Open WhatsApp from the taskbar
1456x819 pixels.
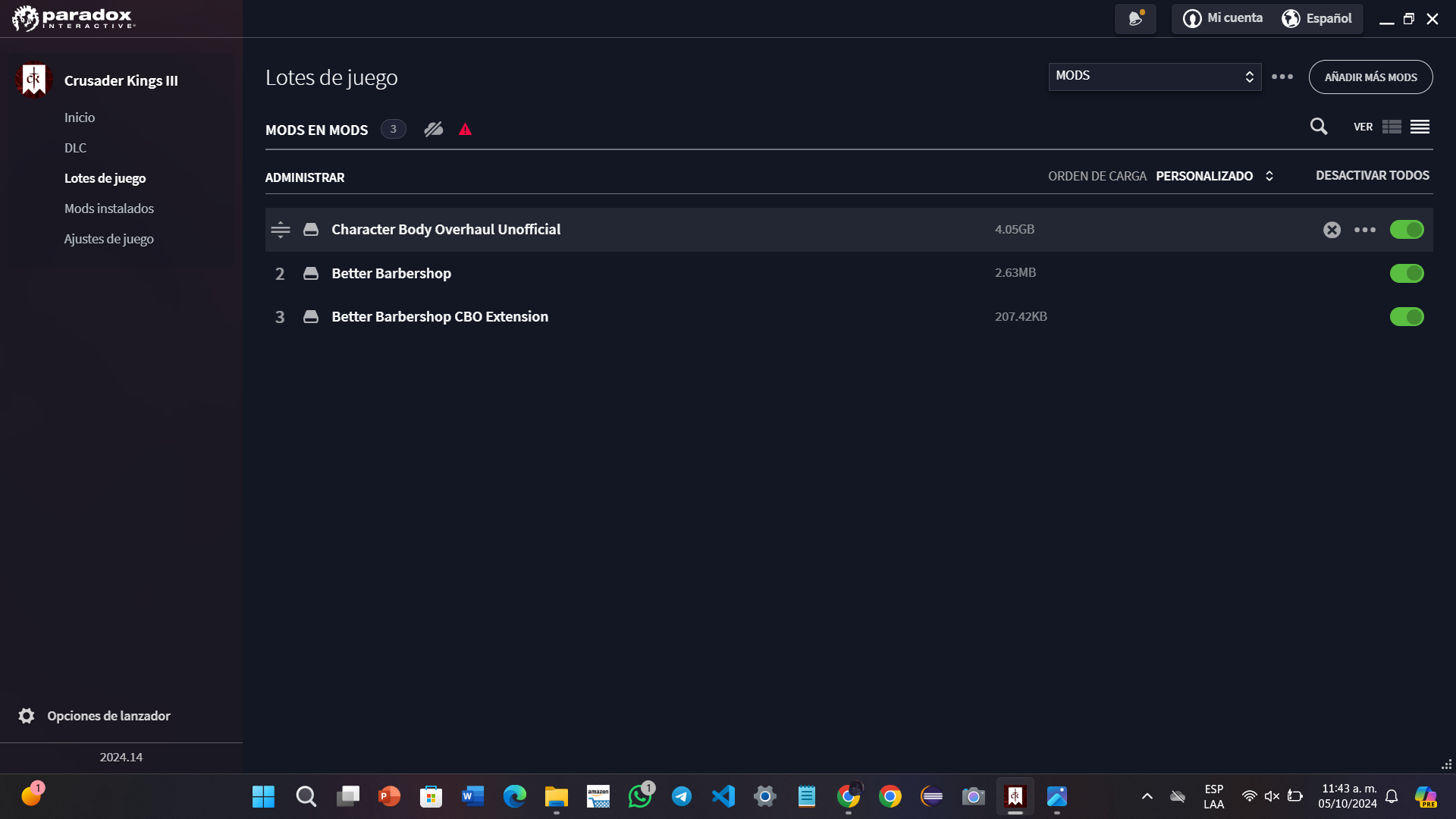pyautogui.click(x=640, y=796)
